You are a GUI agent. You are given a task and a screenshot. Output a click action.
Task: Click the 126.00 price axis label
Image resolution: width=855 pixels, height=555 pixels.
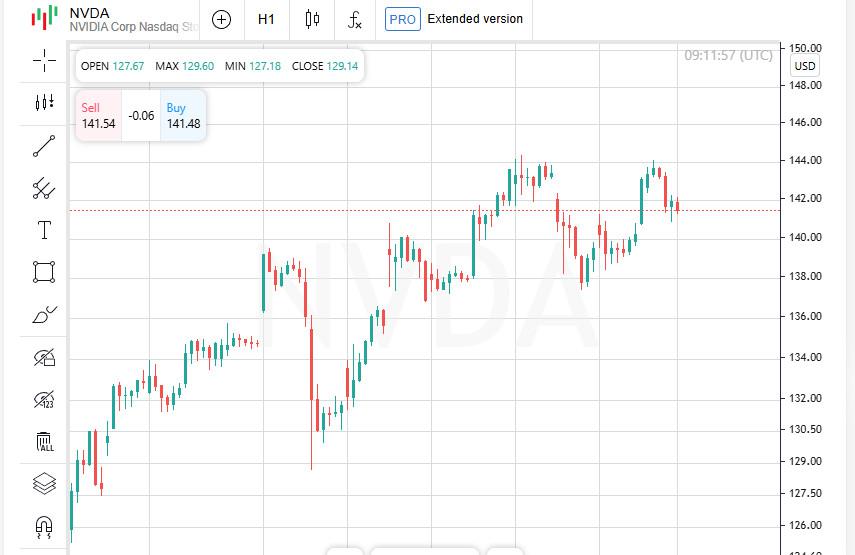805,525
